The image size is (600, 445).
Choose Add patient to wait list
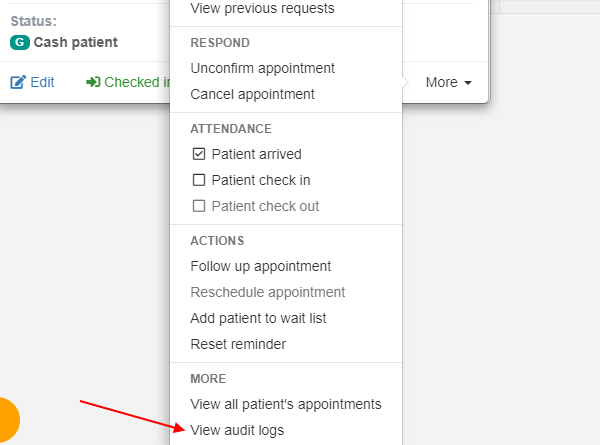[258, 318]
